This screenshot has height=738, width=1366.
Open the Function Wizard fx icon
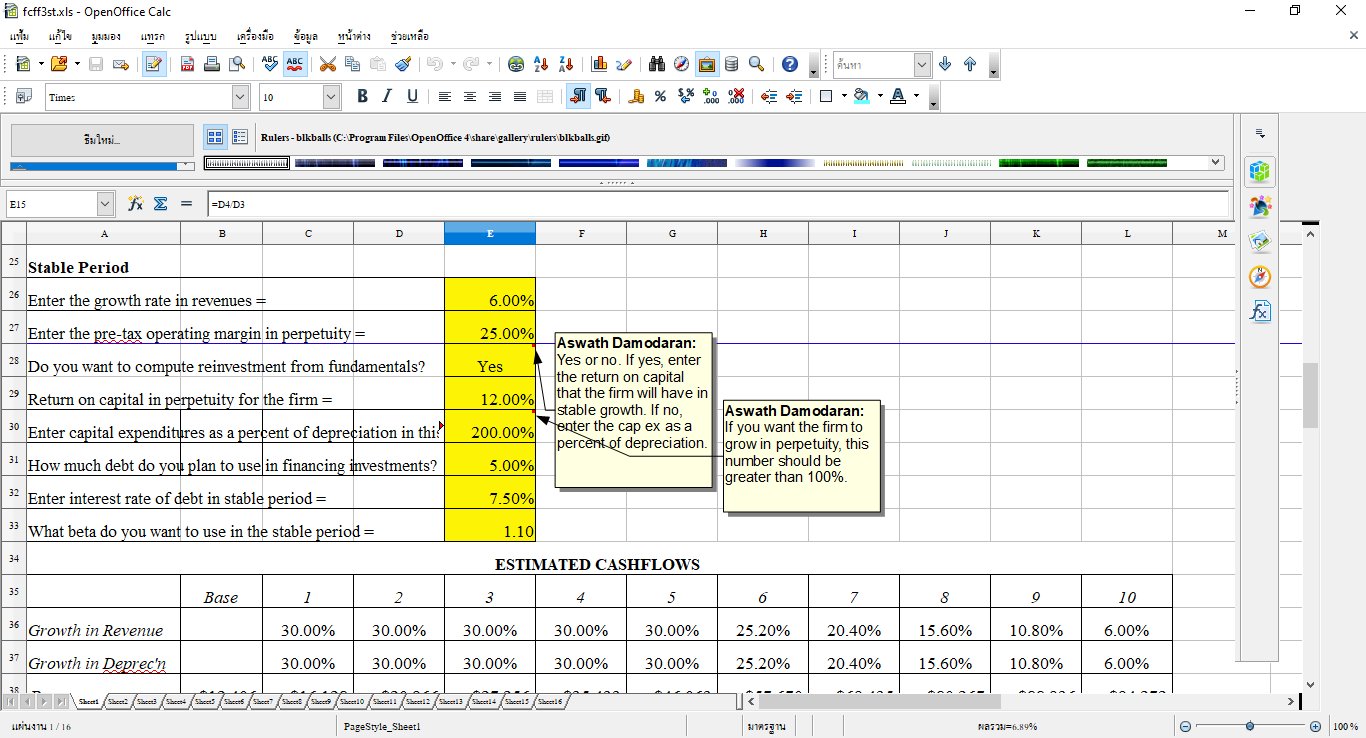click(x=135, y=204)
